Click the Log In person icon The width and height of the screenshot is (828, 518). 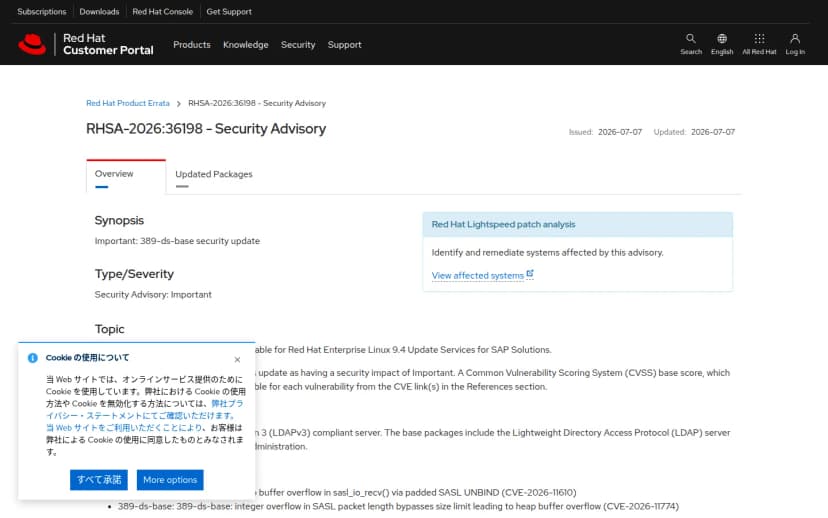click(795, 39)
